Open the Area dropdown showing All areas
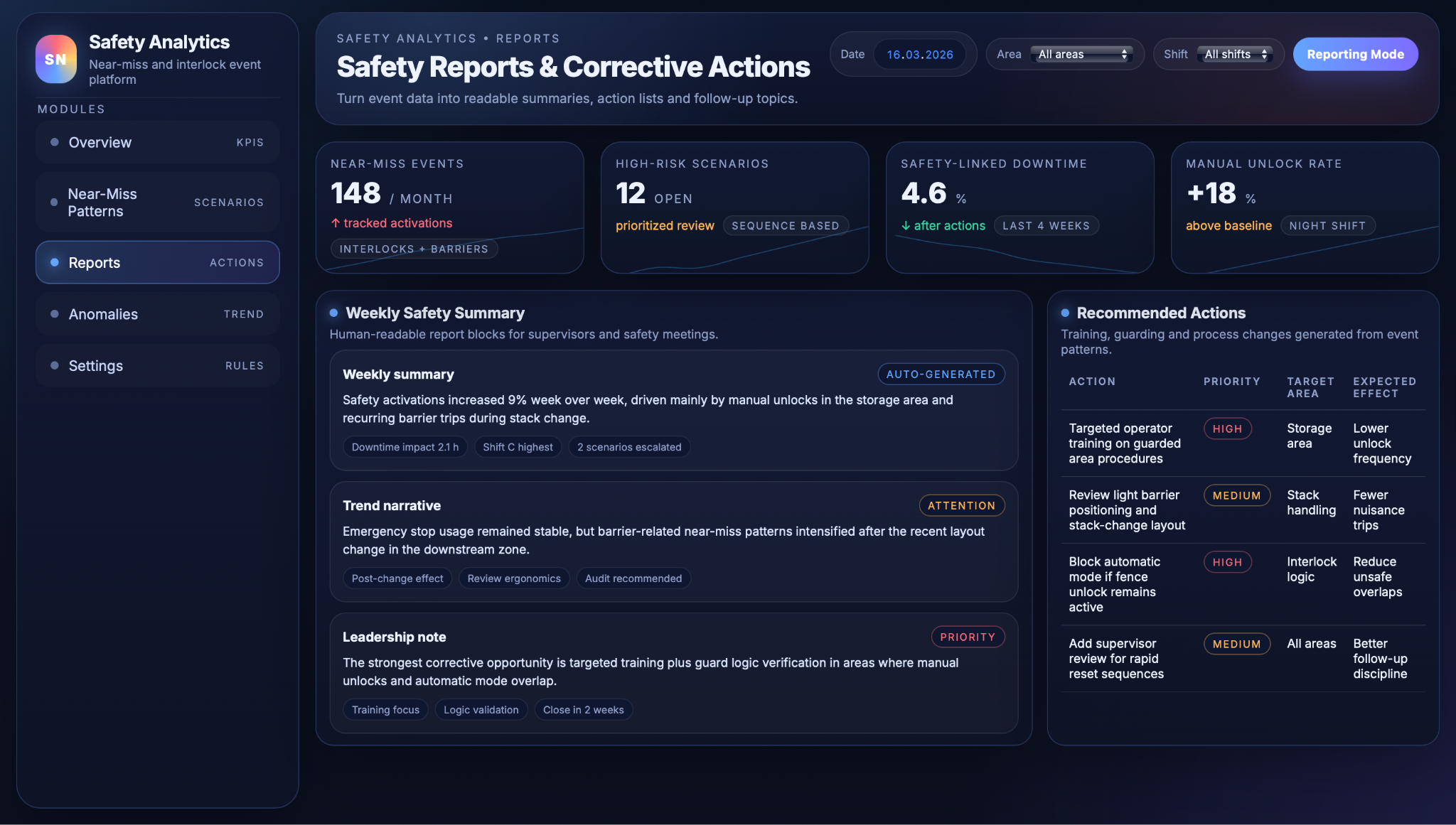The image size is (1456, 825). click(x=1082, y=55)
